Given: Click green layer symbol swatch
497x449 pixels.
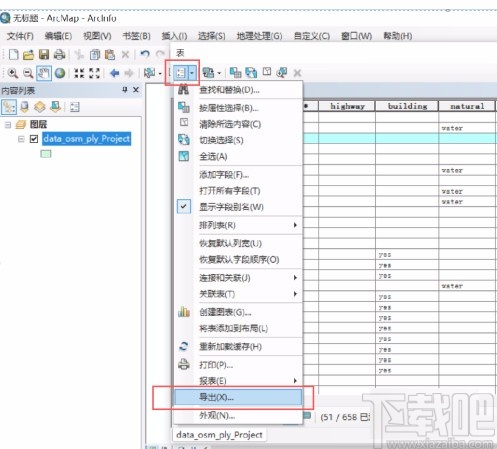Looking at the screenshot, I should [46, 154].
